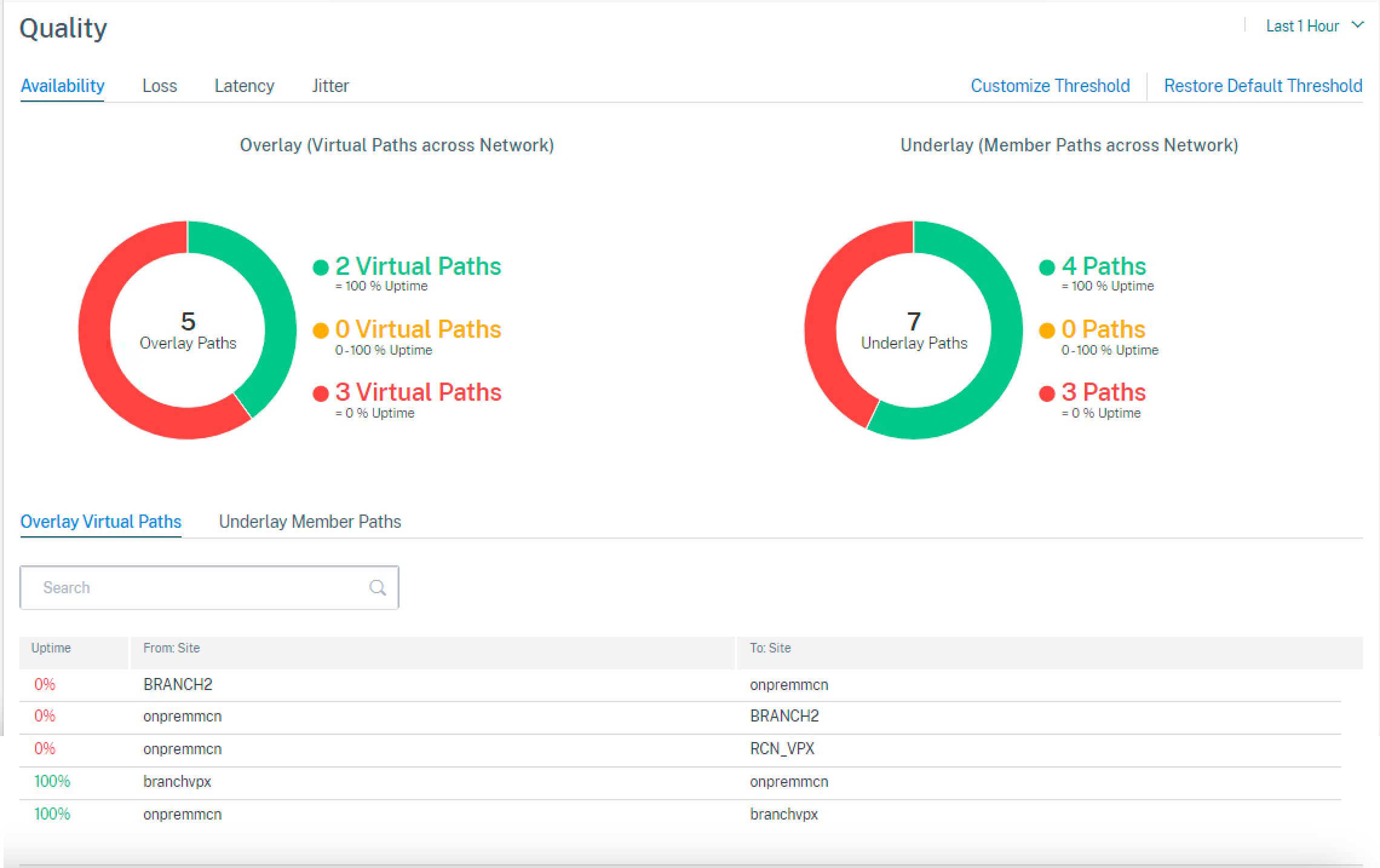Screen dimensions: 1380x868
Task: Select the 3 Virtual Paths legend label
Action: click(418, 392)
